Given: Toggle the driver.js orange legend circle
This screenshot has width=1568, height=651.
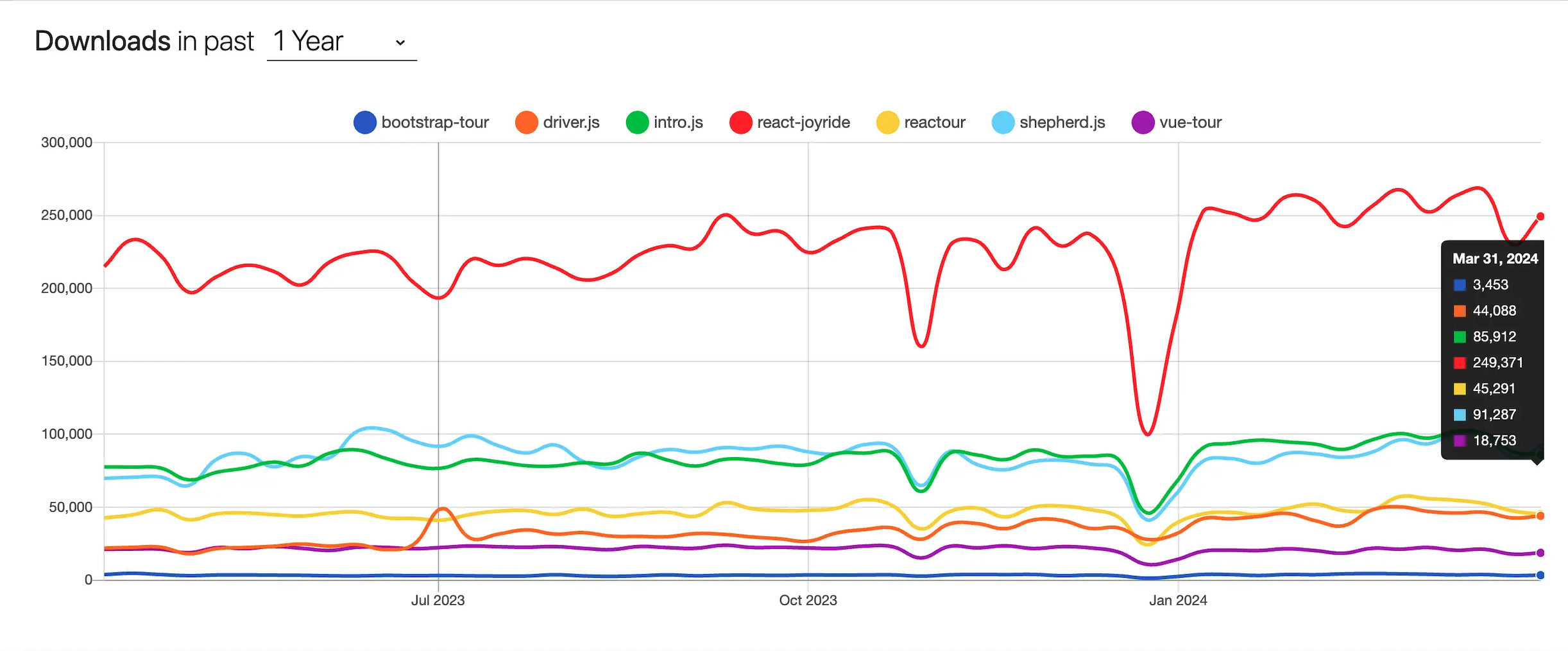Looking at the screenshot, I should pos(526,123).
